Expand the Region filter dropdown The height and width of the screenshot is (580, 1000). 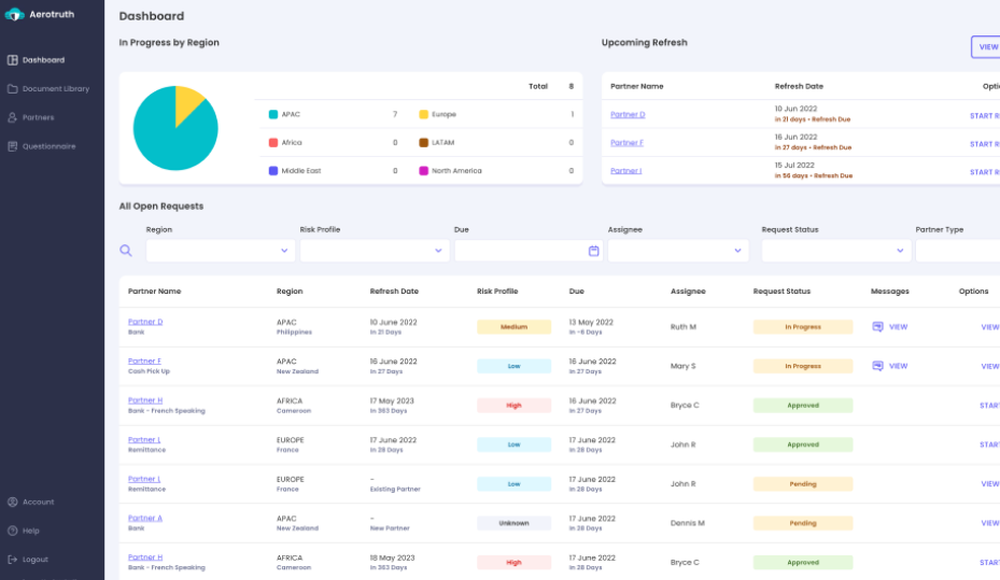pyautogui.click(x=288, y=250)
